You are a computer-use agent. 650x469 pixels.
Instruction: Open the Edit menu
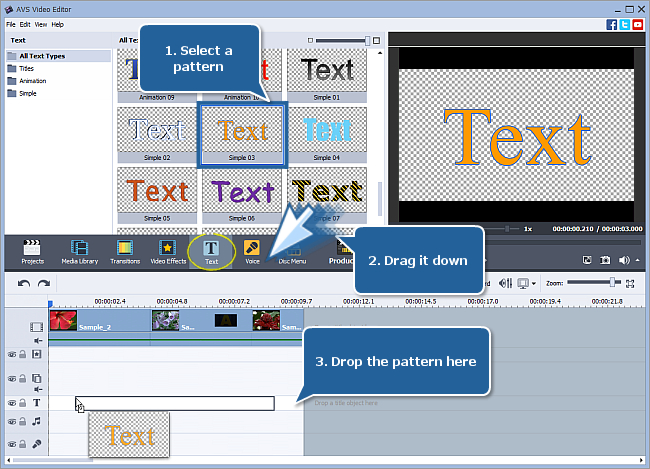point(25,24)
